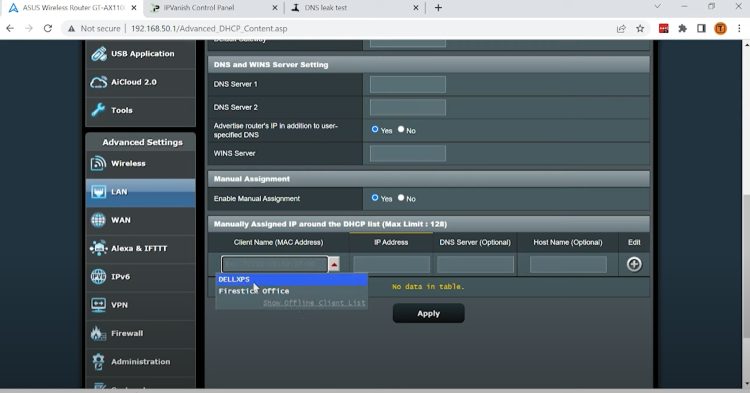Click the red extension icon
Screen dimensions: 750x393
[663, 29]
